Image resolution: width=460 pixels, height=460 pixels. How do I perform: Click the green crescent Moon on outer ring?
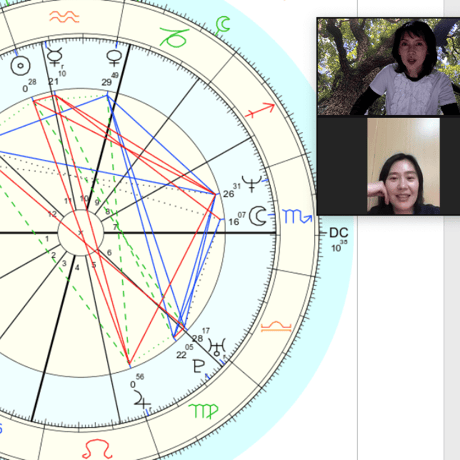pyautogui.click(x=222, y=24)
